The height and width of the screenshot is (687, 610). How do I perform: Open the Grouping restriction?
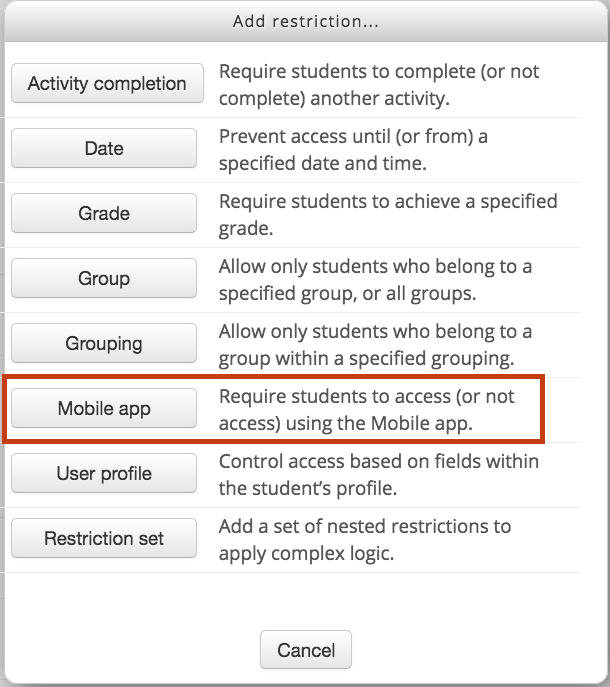[104, 343]
